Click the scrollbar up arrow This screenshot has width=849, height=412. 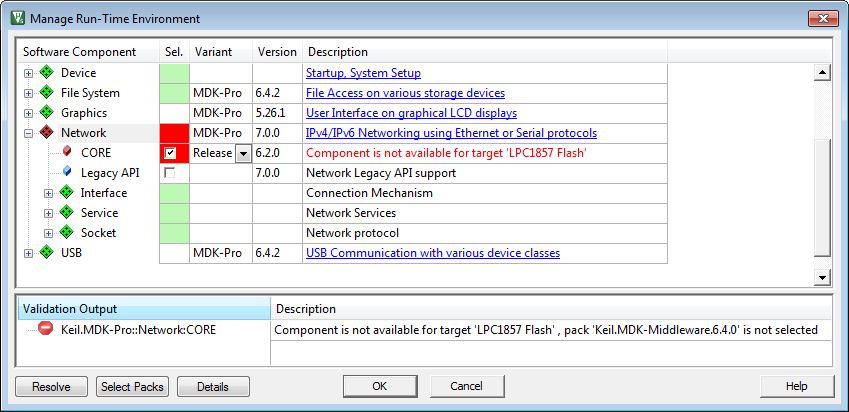(822, 73)
